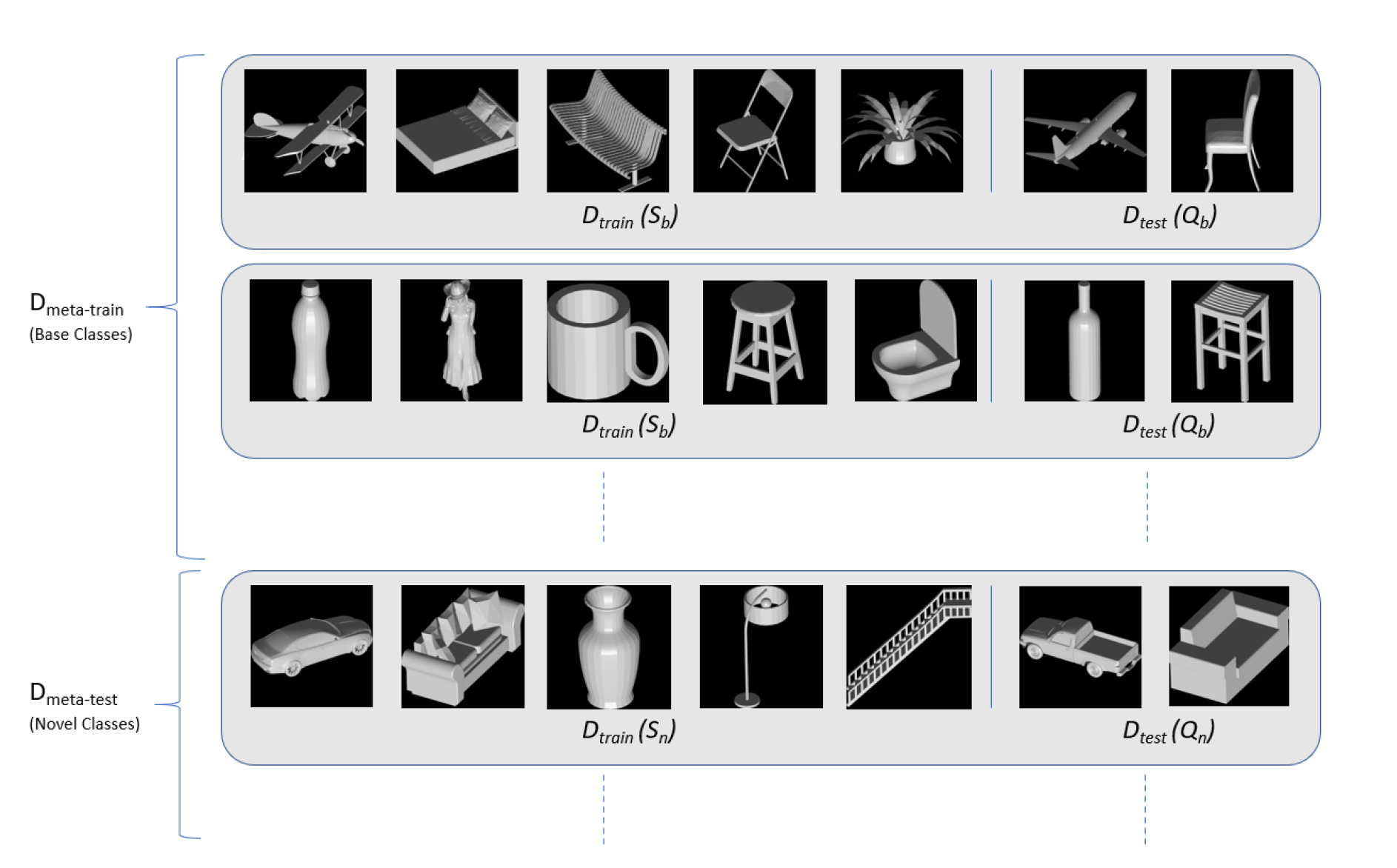The height and width of the screenshot is (868, 1397).
Task: Click the D meta-train Base Classes label
Action: pyautogui.click(x=81, y=317)
